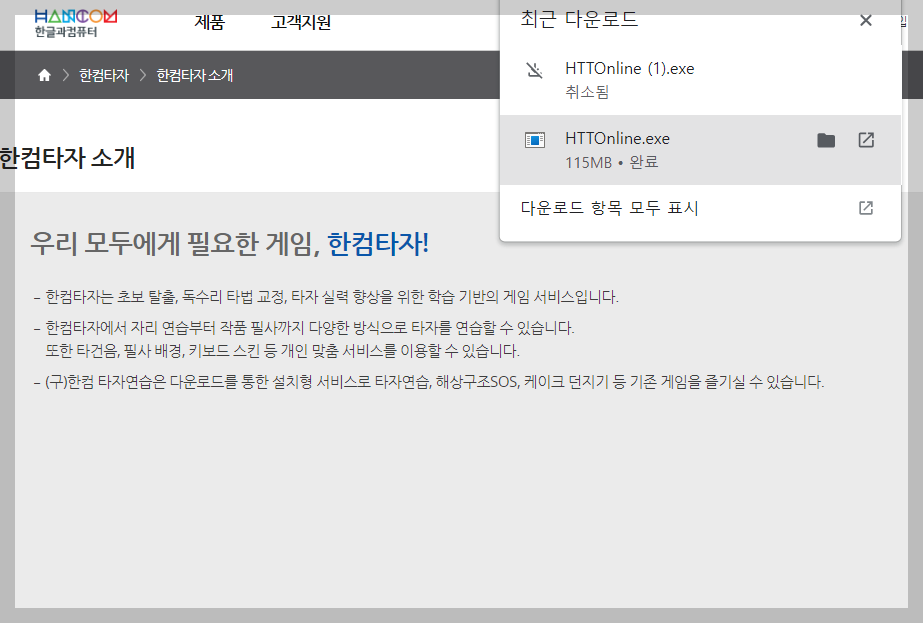This screenshot has width=923, height=623.
Task: Close the 최근 다운로드 popup
Action: point(865,21)
